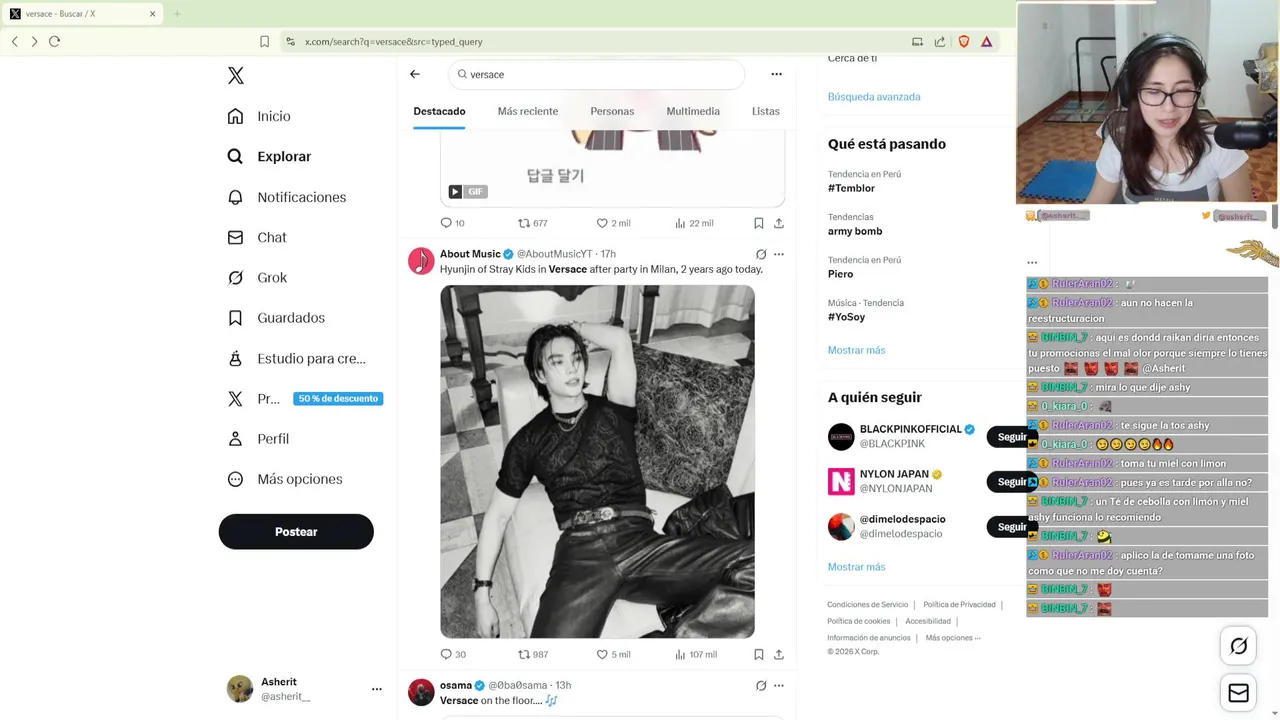Open osama profile avatar
The width and height of the screenshot is (1280, 720).
[421, 692]
